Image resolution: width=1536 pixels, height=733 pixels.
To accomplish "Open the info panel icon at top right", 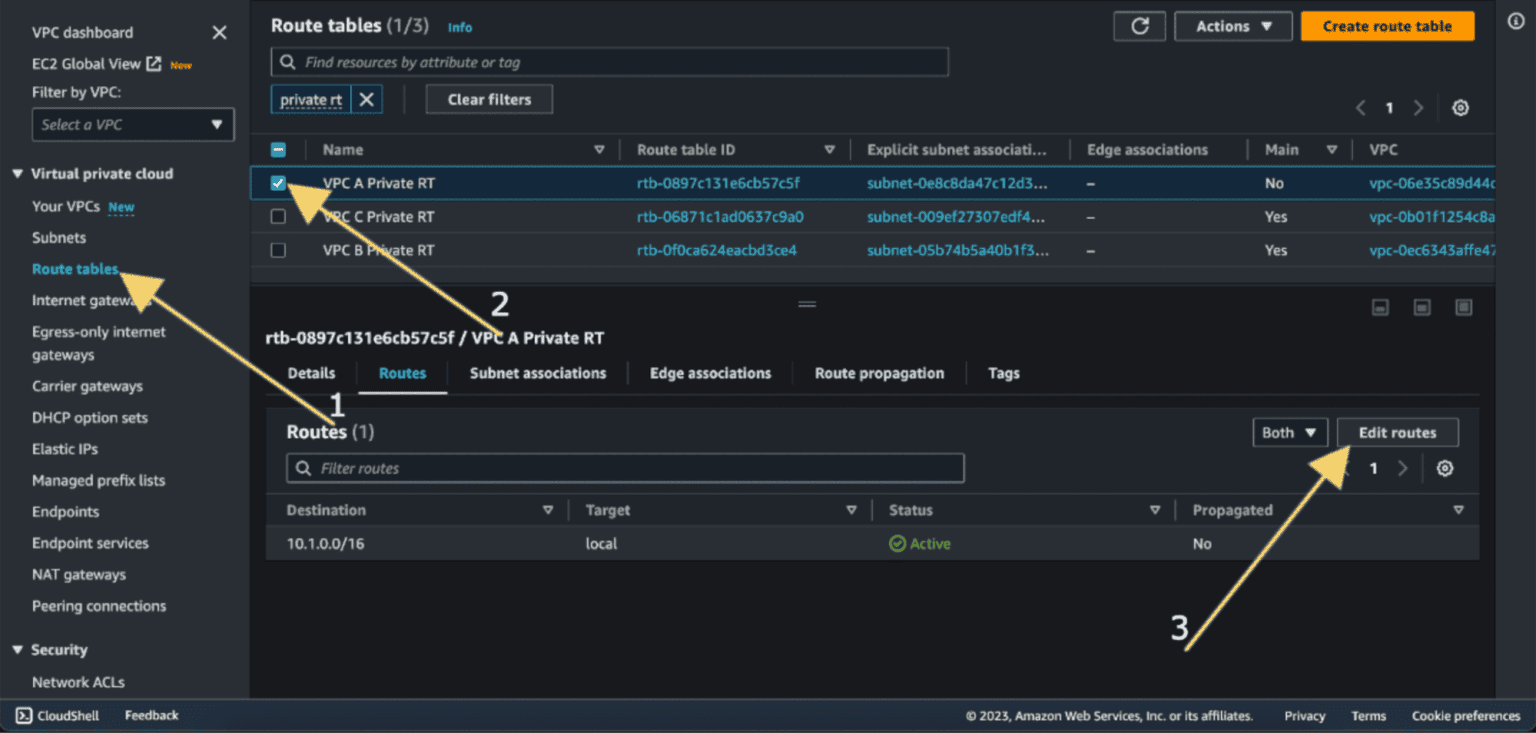I will pos(1515,22).
